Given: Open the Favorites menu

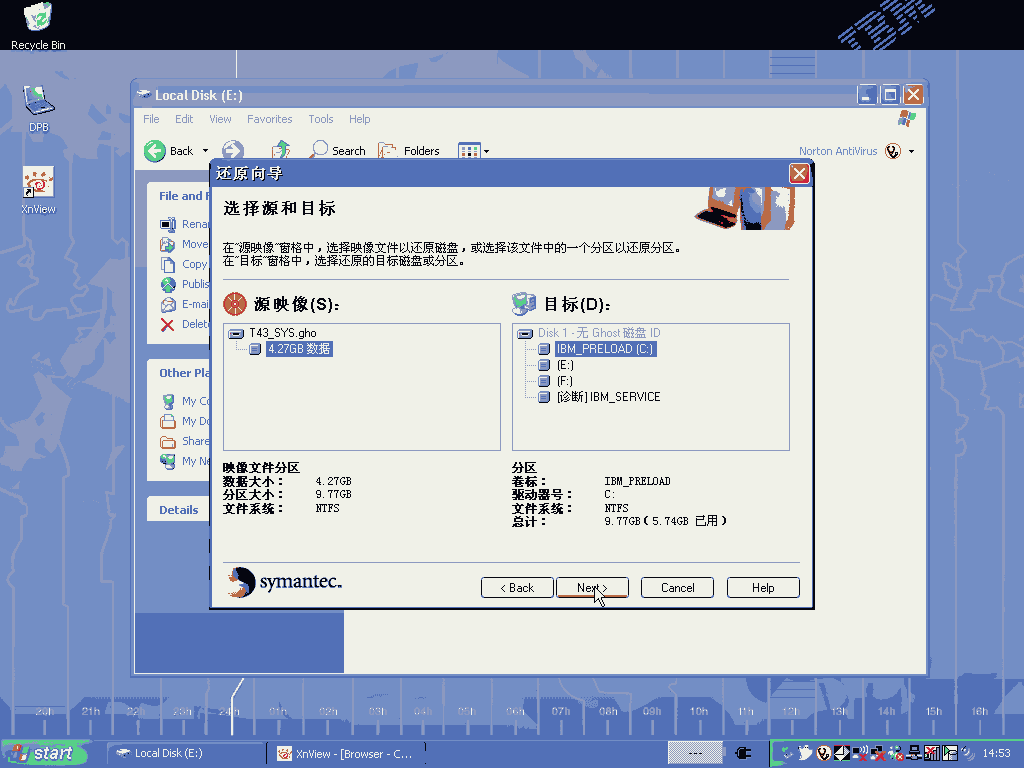Looking at the screenshot, I should [x=269, y=119].
